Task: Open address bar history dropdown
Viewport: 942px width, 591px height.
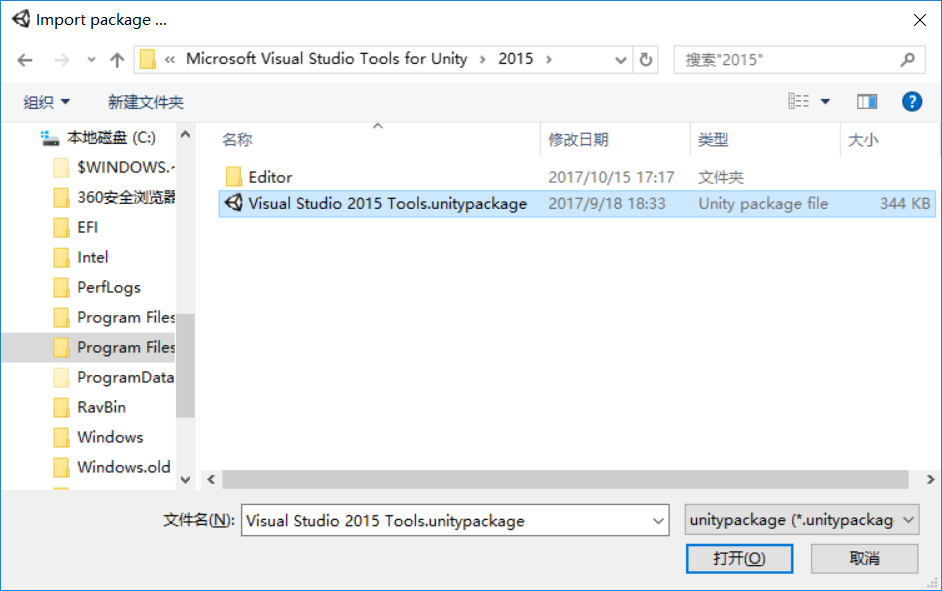Action: tap(621, 59)
